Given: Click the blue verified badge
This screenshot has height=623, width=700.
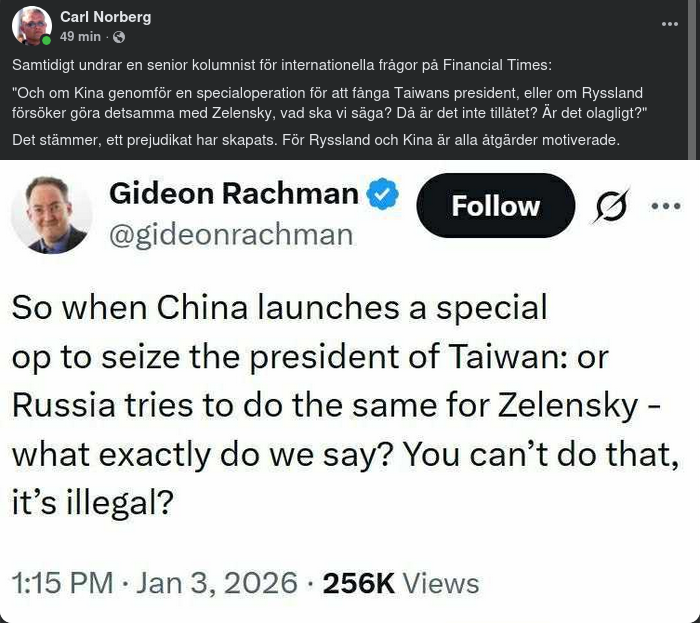Looking at the screenshot, I should [382, 195].
